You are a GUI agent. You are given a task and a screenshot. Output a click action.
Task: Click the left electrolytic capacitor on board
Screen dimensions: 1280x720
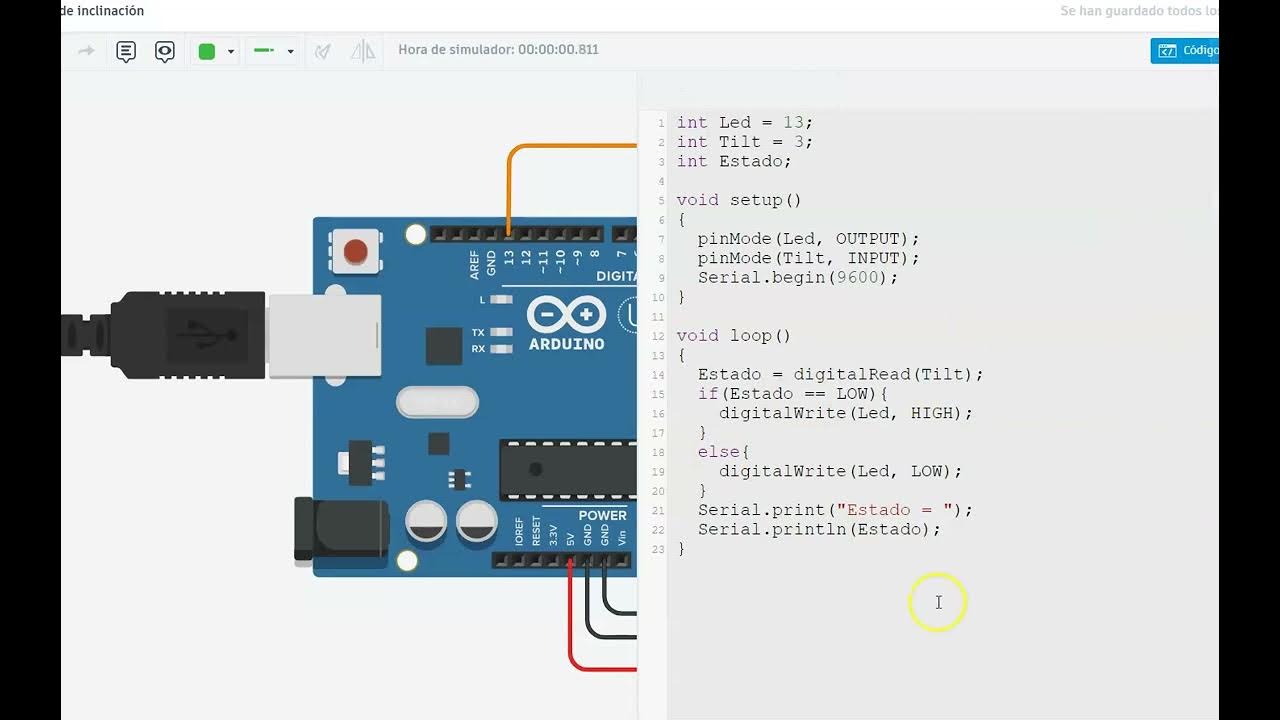click(426, 521)
